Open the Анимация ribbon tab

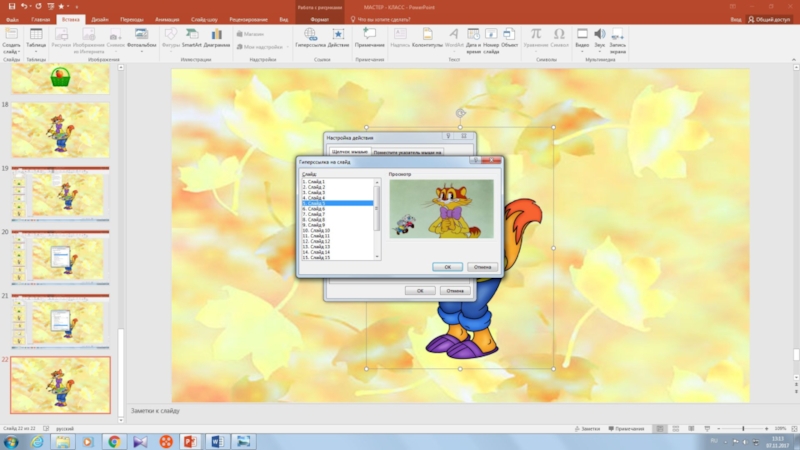pyautogui.click(x=166, y=19)
